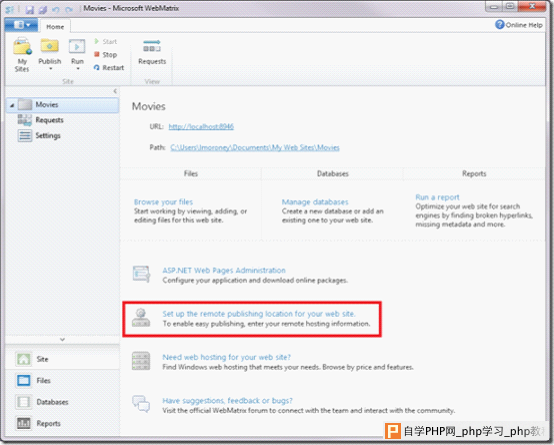Screen dimensions: 554x445
Task: Open Have suggestions, feedback or bugs link
Action: click(227, 400)
